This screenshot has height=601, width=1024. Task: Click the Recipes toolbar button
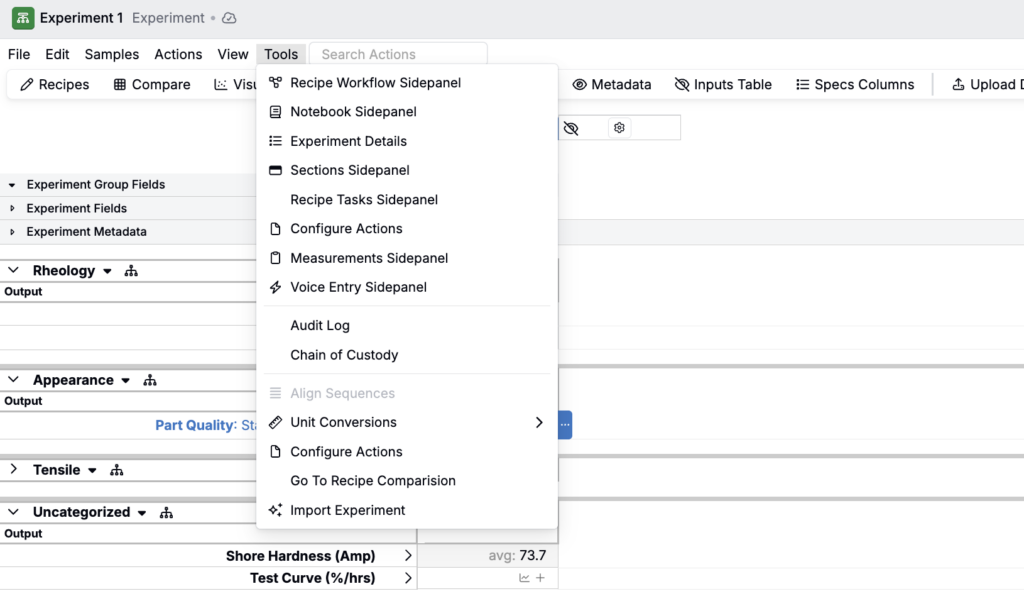click(55, 85)
